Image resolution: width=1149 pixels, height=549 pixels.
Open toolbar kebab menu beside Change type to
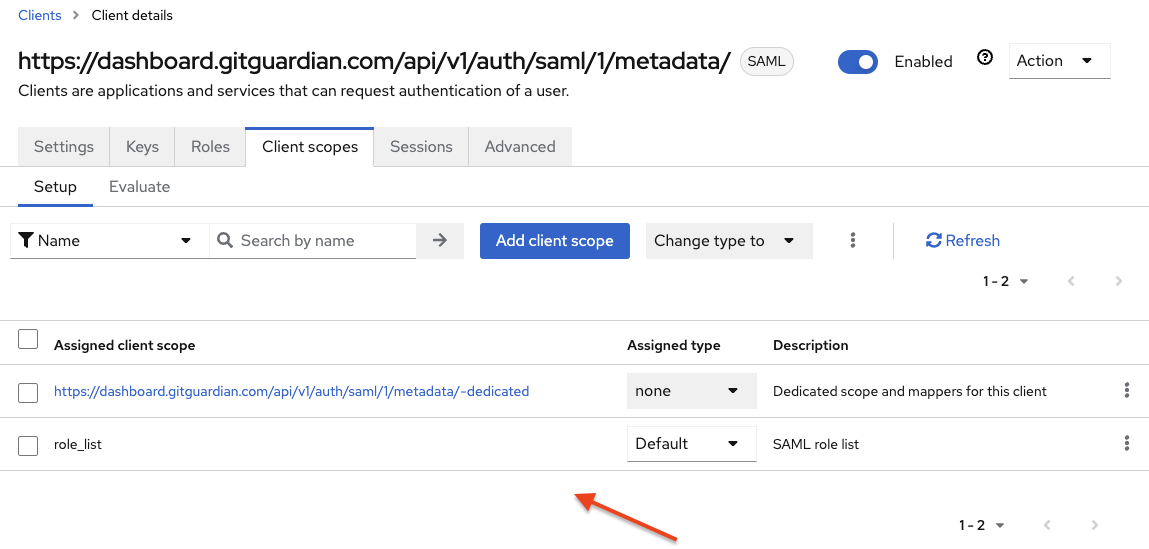(x=852, y=240)
